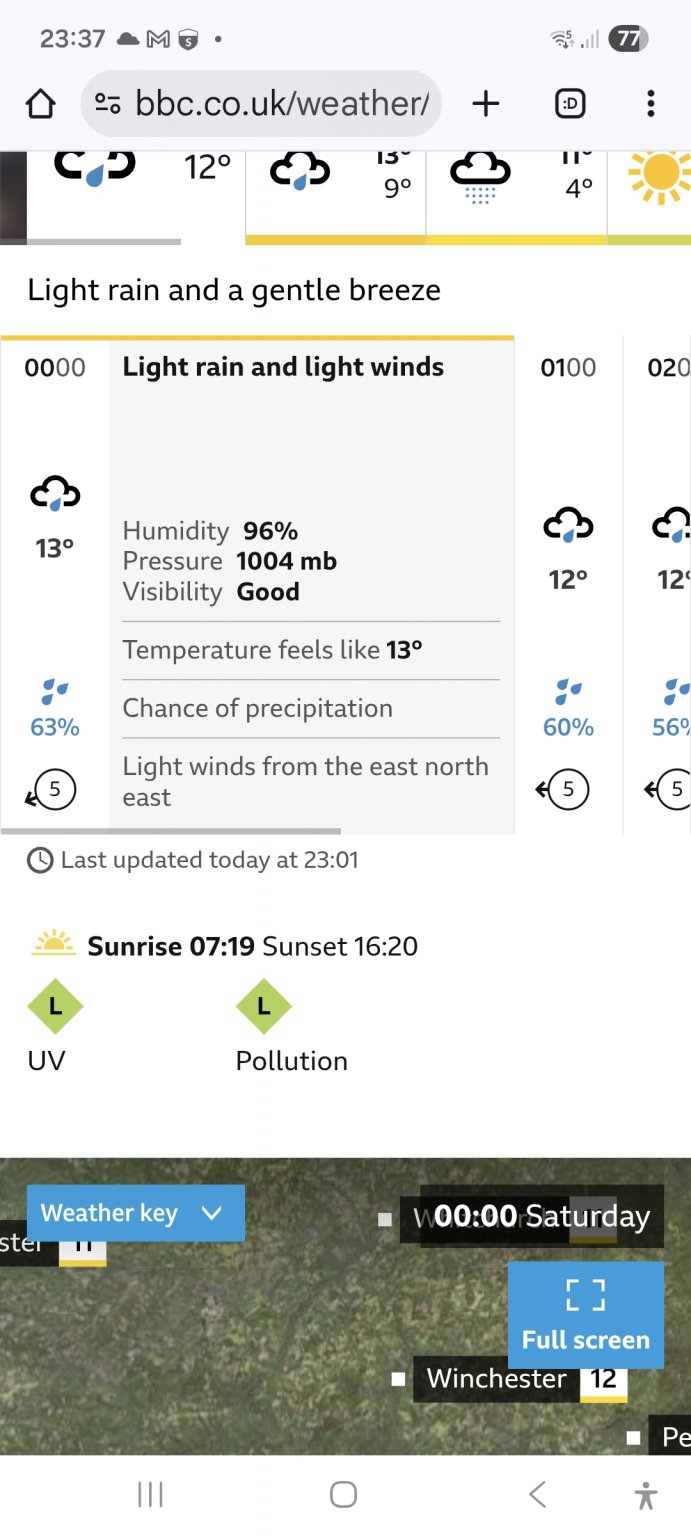Select the day tab showing 4° low
This screenshot has width=691, height=1536.
[x=516, y=190]
